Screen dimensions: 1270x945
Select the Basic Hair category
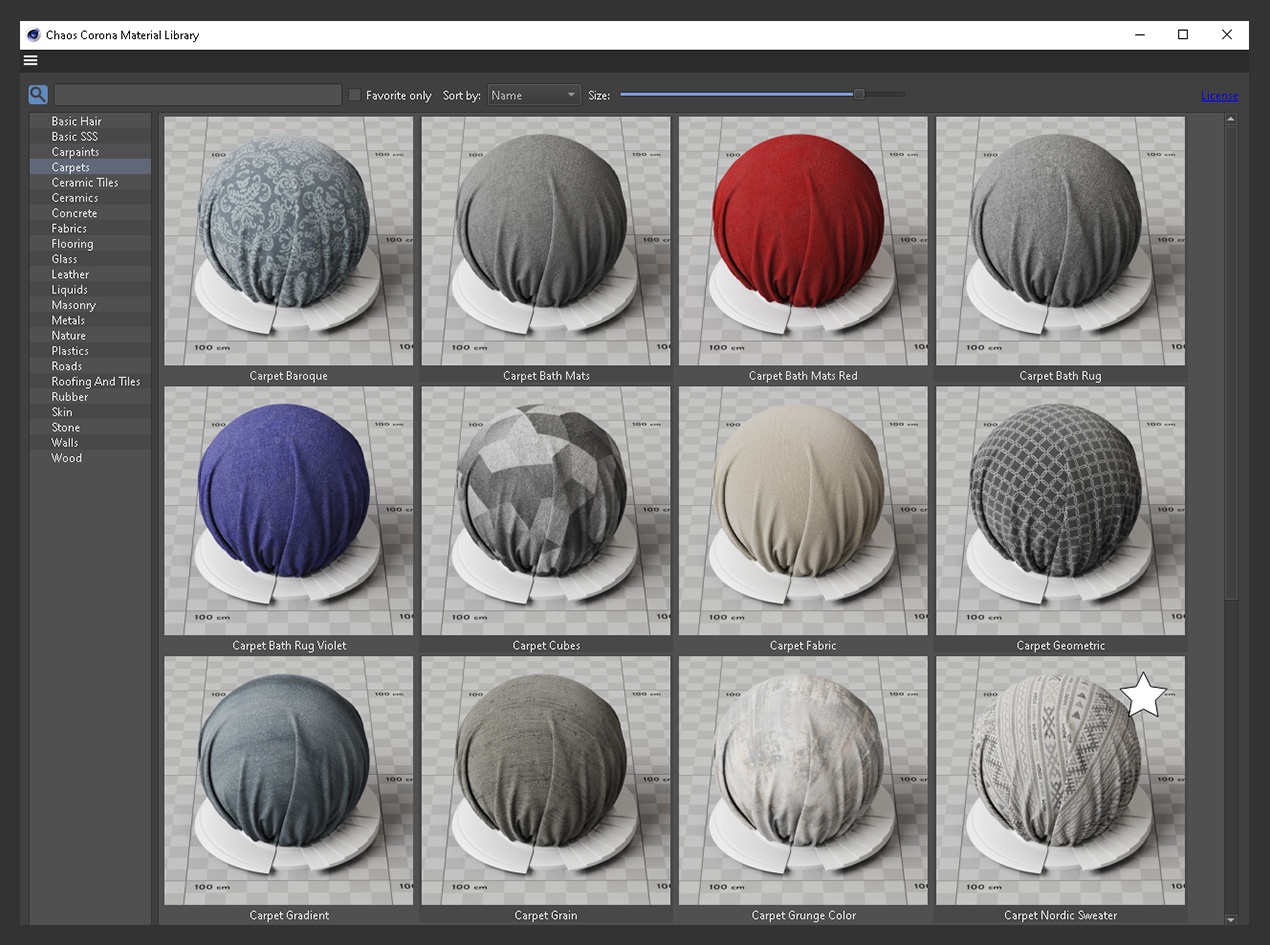click(x=90, y=121)
